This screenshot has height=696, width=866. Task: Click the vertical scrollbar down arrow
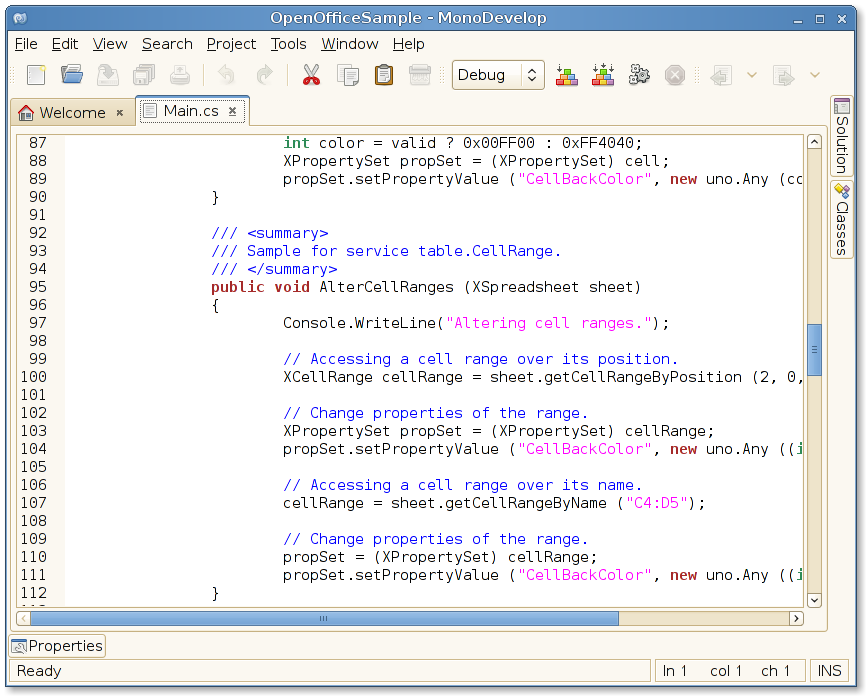(814, 600)
